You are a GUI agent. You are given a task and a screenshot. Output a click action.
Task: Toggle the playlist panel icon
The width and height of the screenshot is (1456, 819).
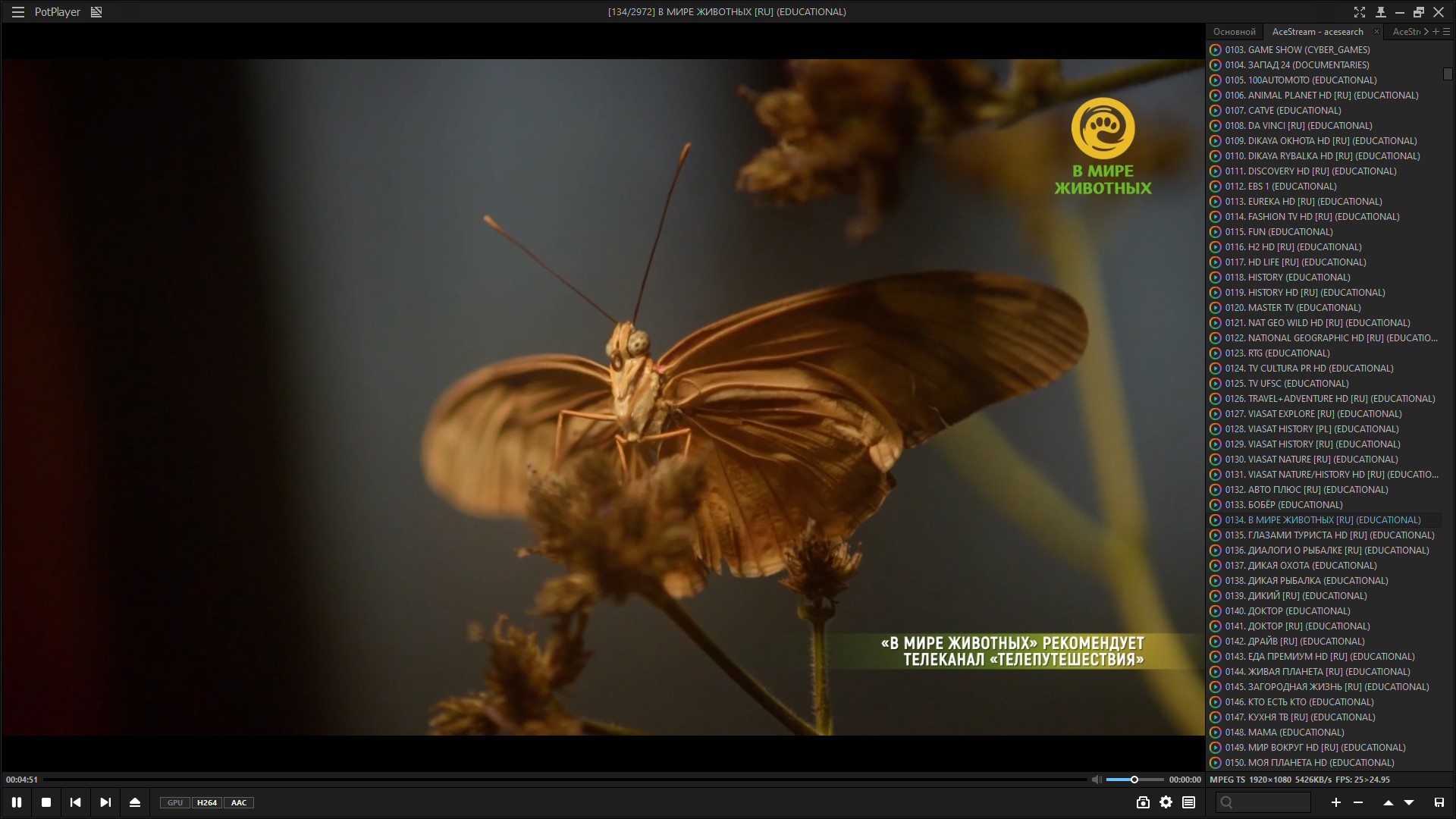1188,802
